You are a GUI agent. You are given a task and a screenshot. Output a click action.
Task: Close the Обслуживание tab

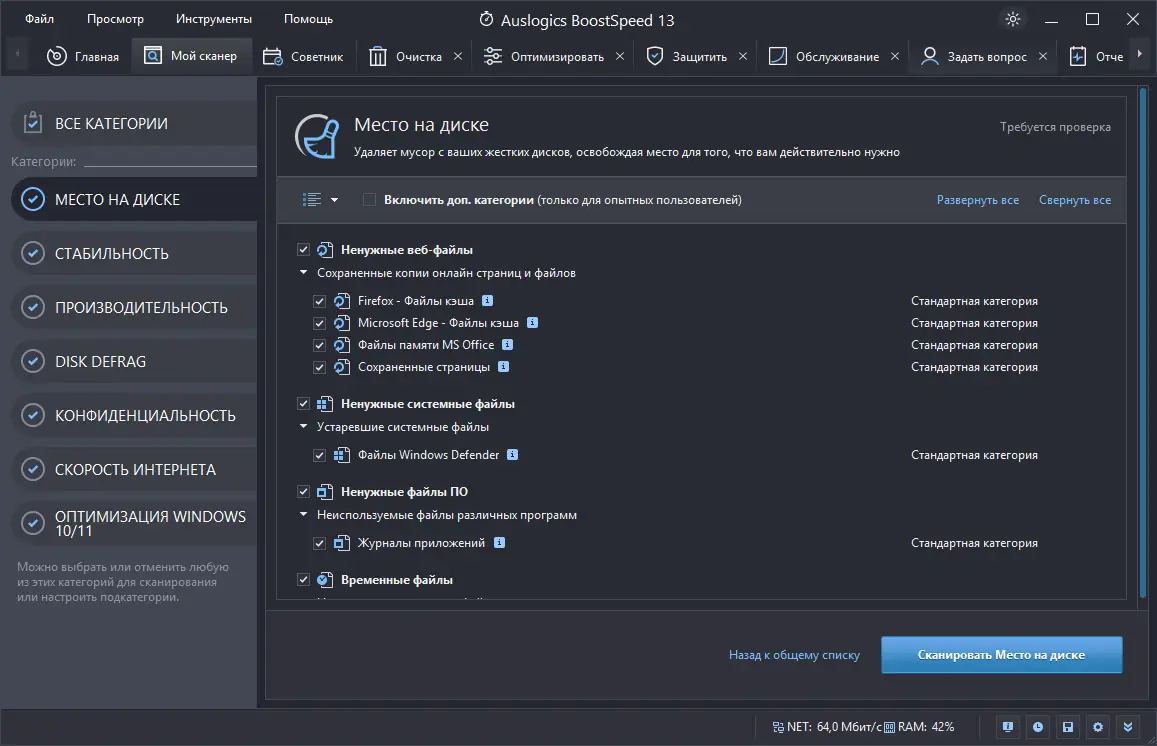895,56
